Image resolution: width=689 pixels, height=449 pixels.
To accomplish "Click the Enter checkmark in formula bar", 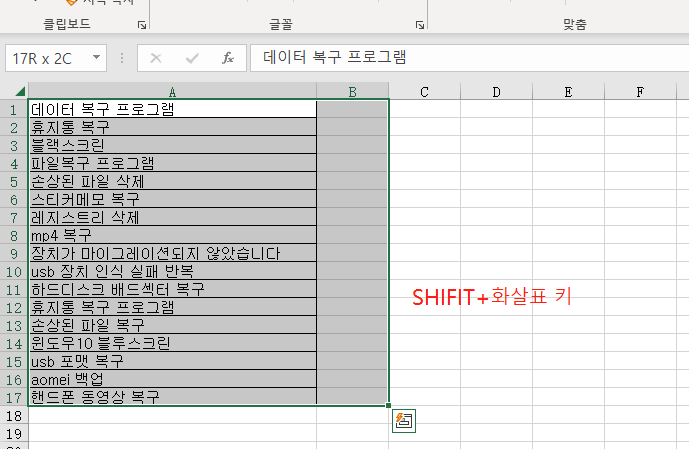I will point(192,58).
